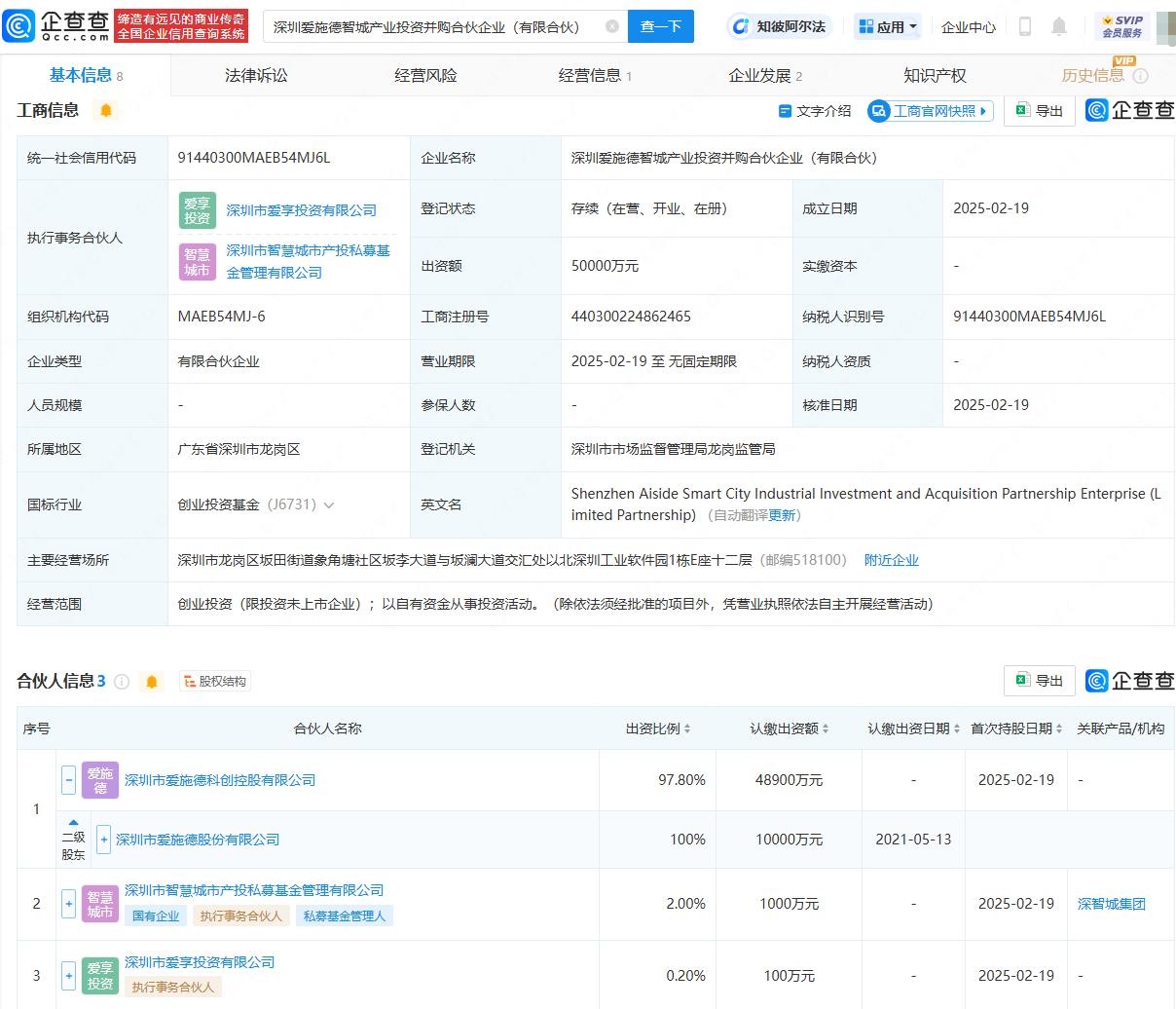Click the bell icon beside 工商信息

click(106, 110)
